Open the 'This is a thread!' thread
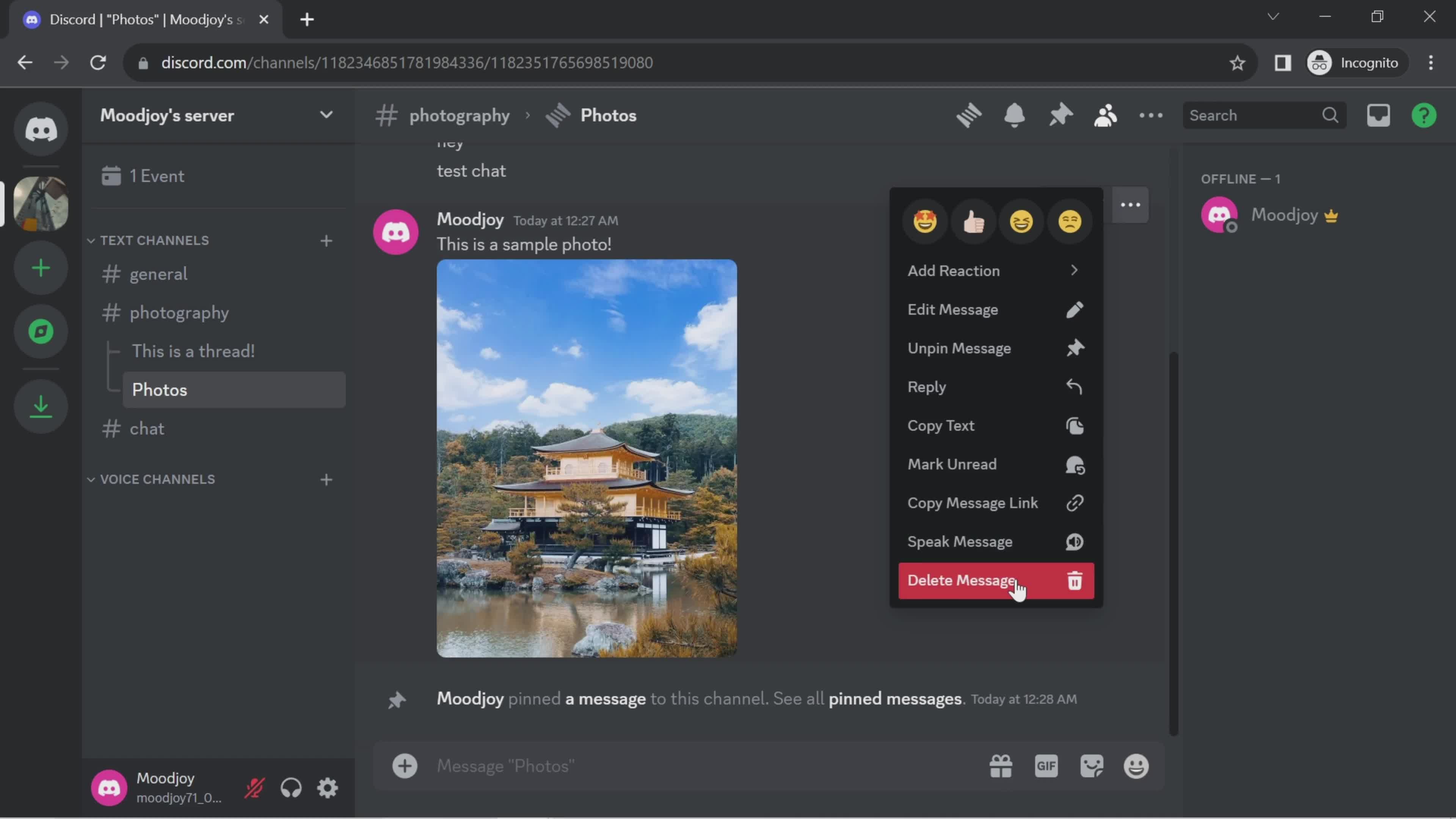This screenshot has width=1456, height=819. (234, 351)
